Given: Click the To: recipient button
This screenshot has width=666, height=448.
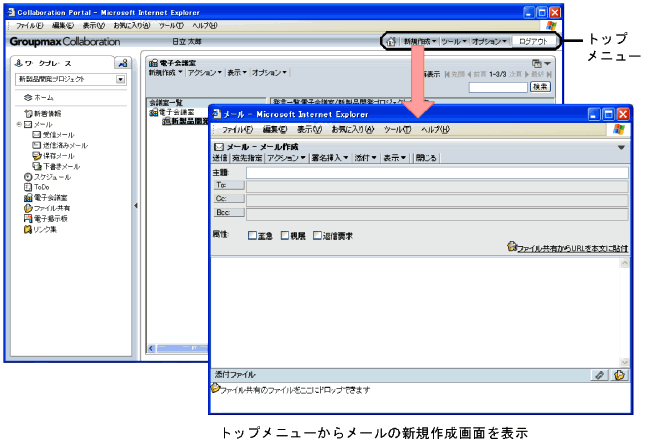Looking at the screenshot, I should pos(223,186).
